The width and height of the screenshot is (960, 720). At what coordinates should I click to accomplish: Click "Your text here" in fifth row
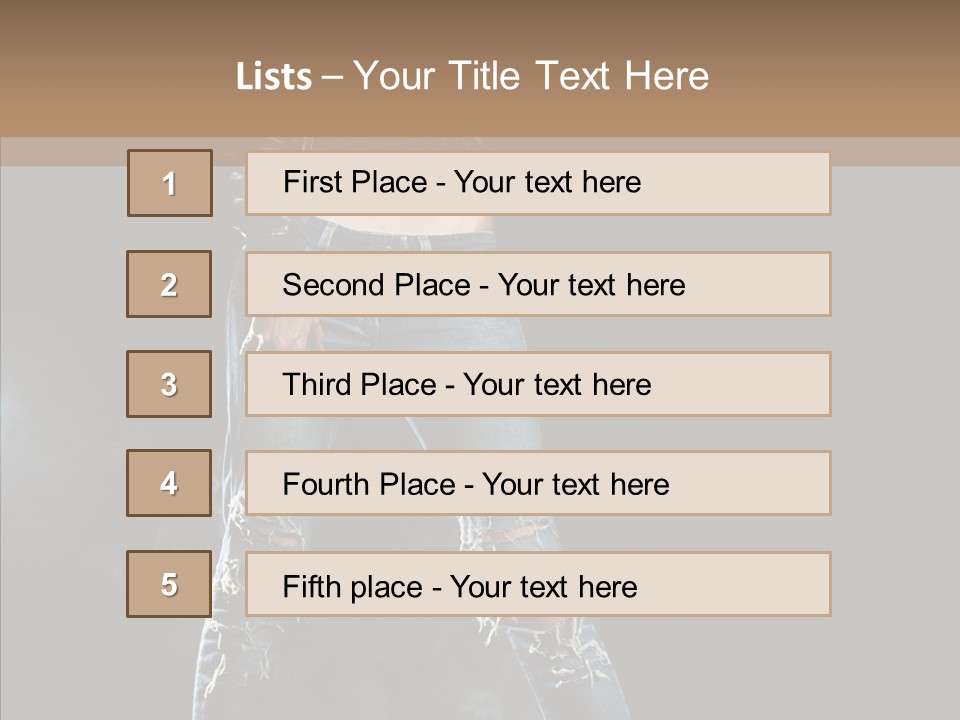(543, 586)
